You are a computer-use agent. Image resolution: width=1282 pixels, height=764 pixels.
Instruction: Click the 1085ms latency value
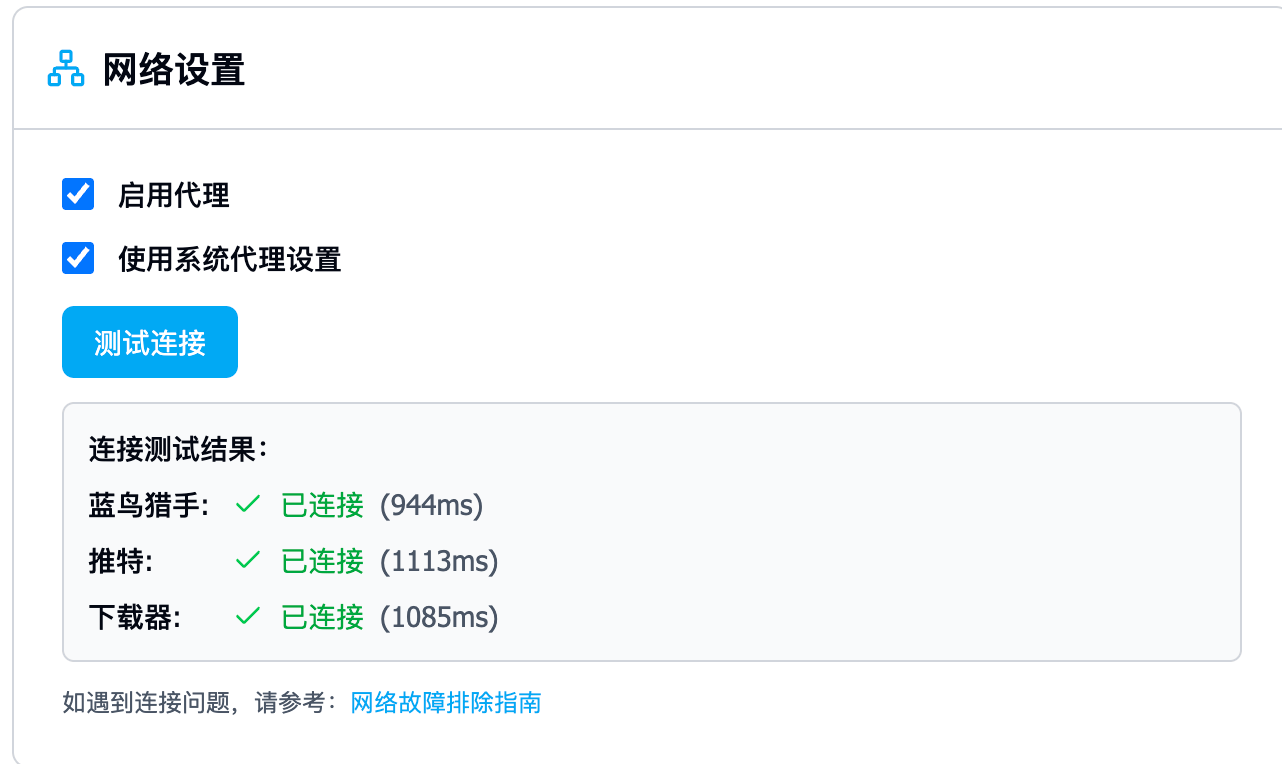pyautogui.click(x=439, y=618)
